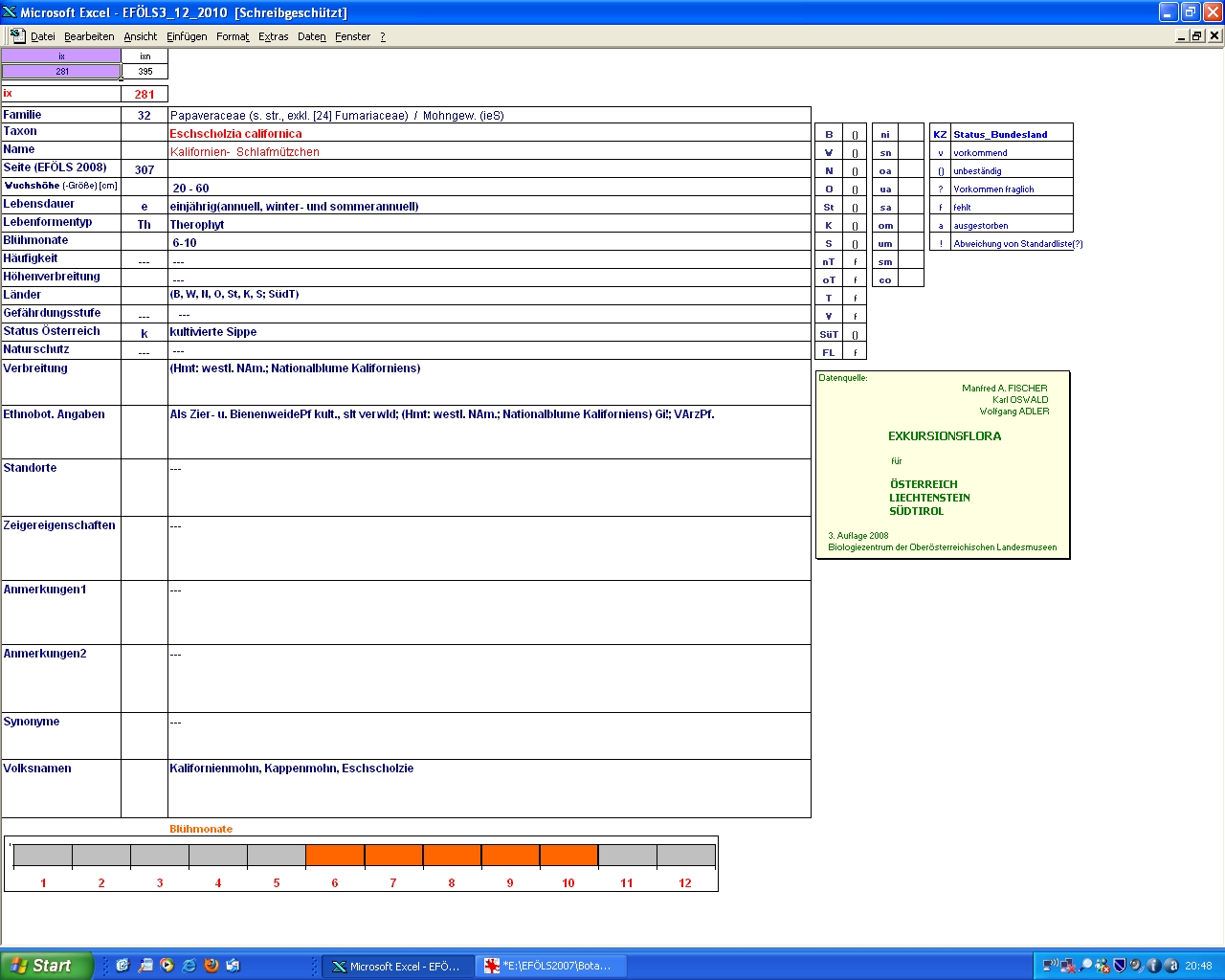The image size is (1225, 980).
Task: Click the gray month 12 bar in chart
Action: point(685,856)
